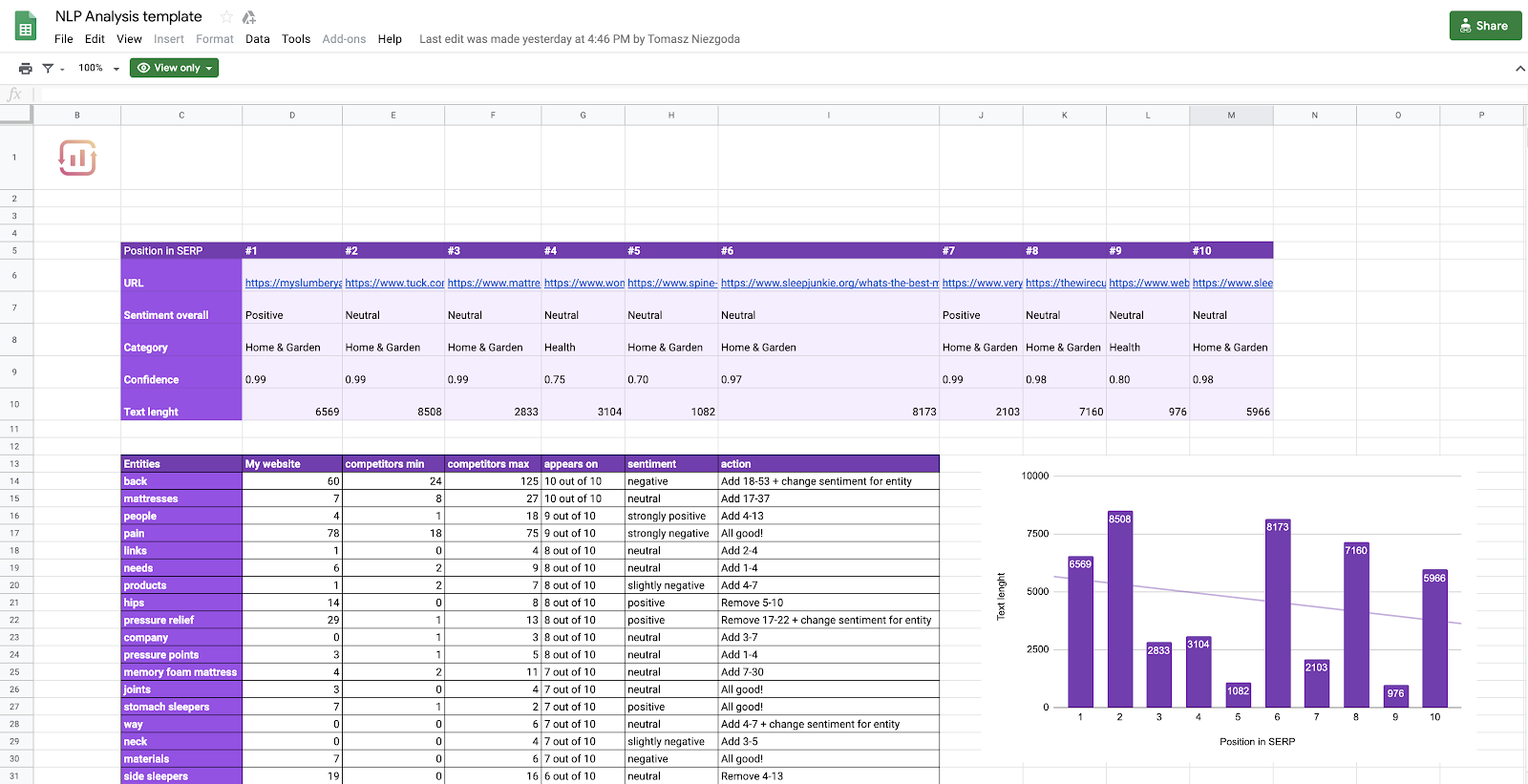
Task: Open the Tools menu
Action: (x=296, y=39)
